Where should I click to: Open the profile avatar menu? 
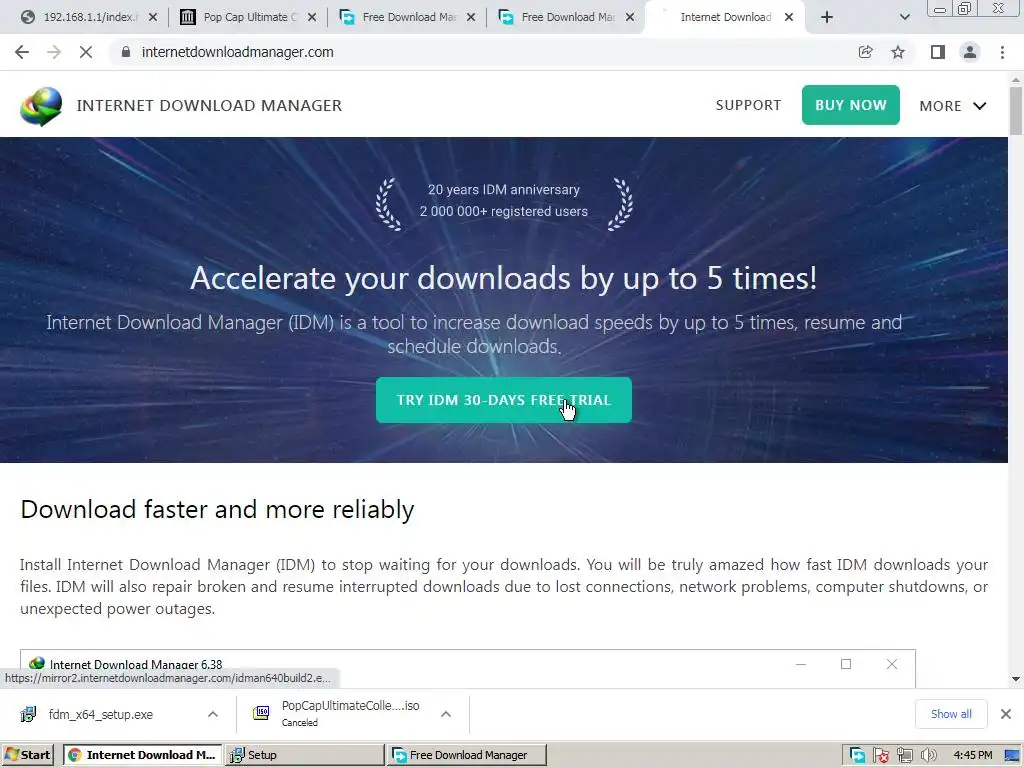pos(970,52)
